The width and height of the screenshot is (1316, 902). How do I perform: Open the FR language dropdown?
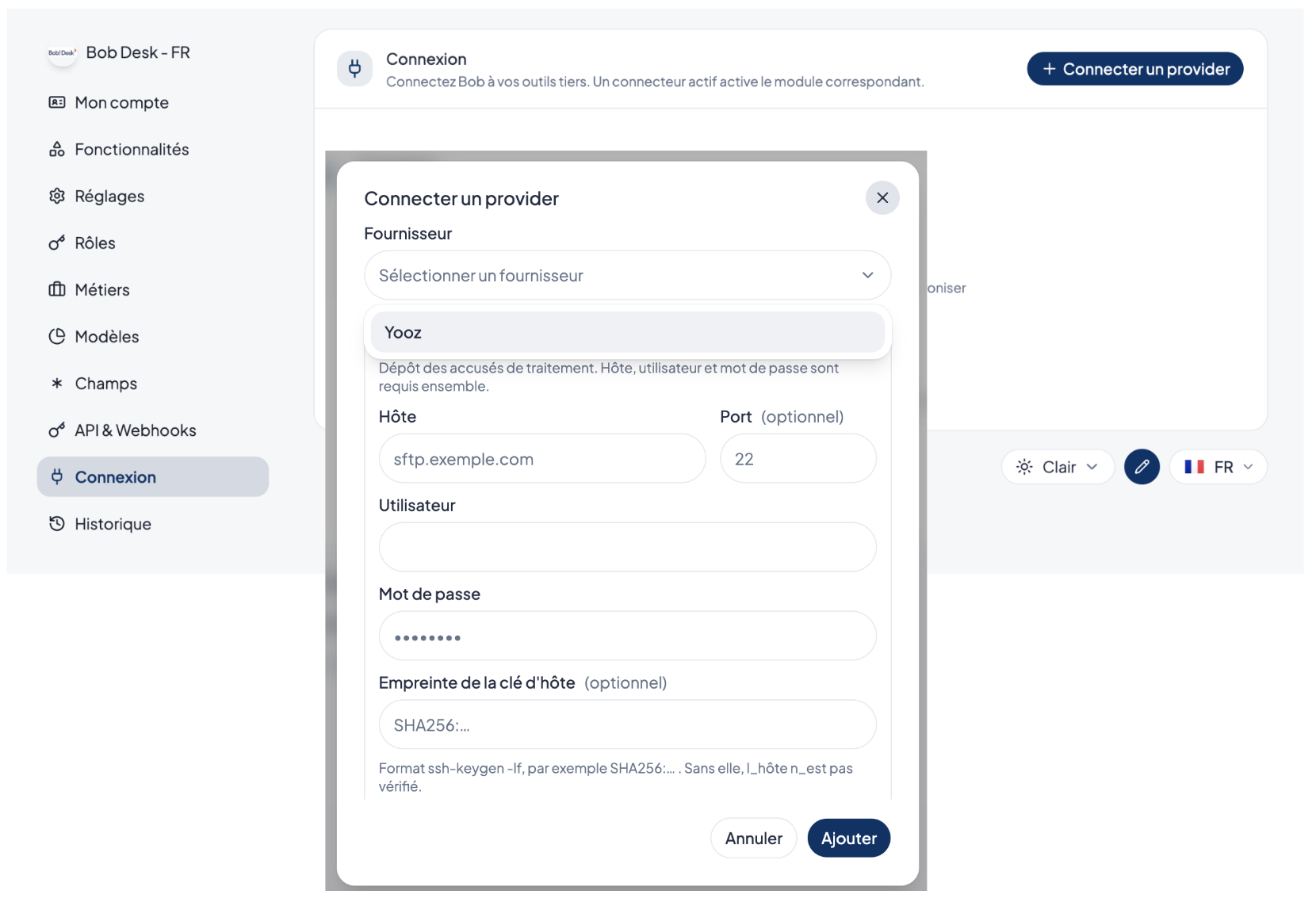click(x=1218, y=467)
